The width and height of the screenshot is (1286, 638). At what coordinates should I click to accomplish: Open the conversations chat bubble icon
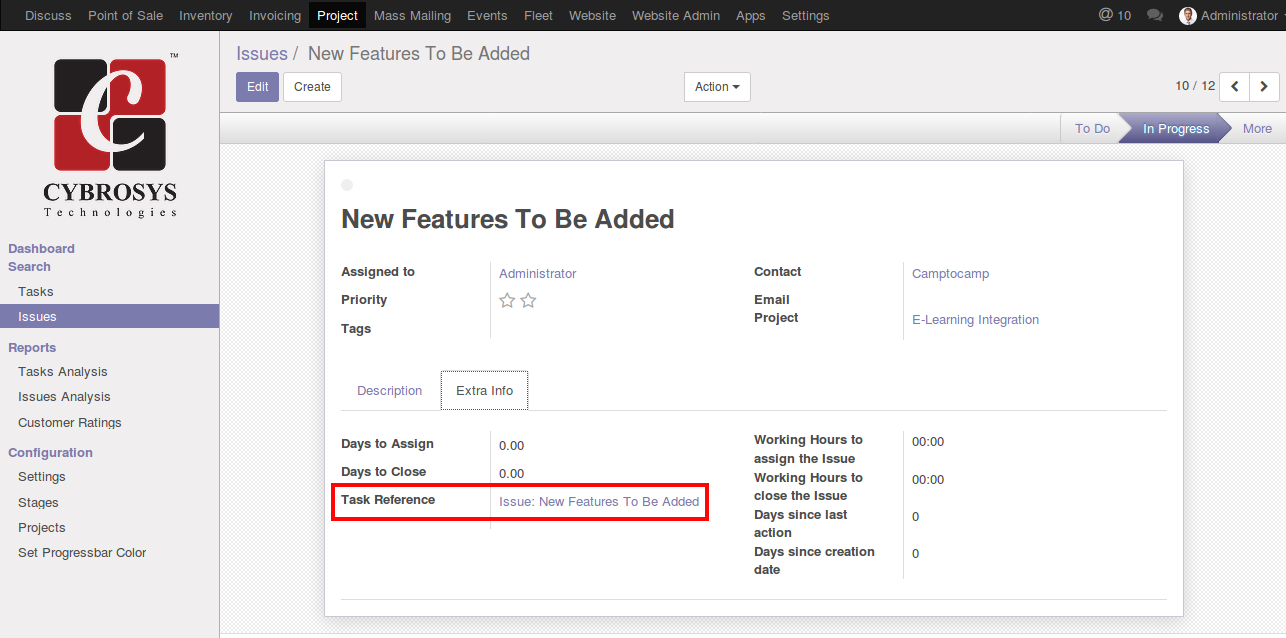coord(1155,16)
